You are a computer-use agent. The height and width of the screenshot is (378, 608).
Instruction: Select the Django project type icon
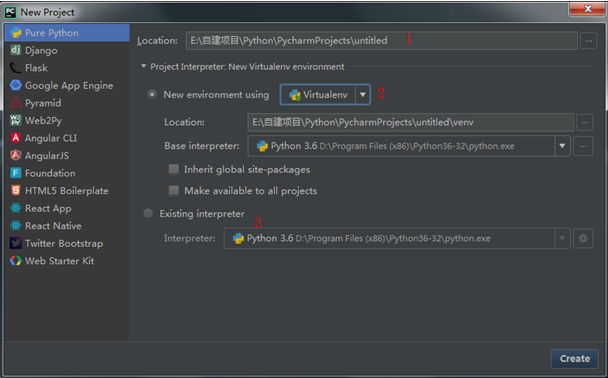(x=16, y=50)
